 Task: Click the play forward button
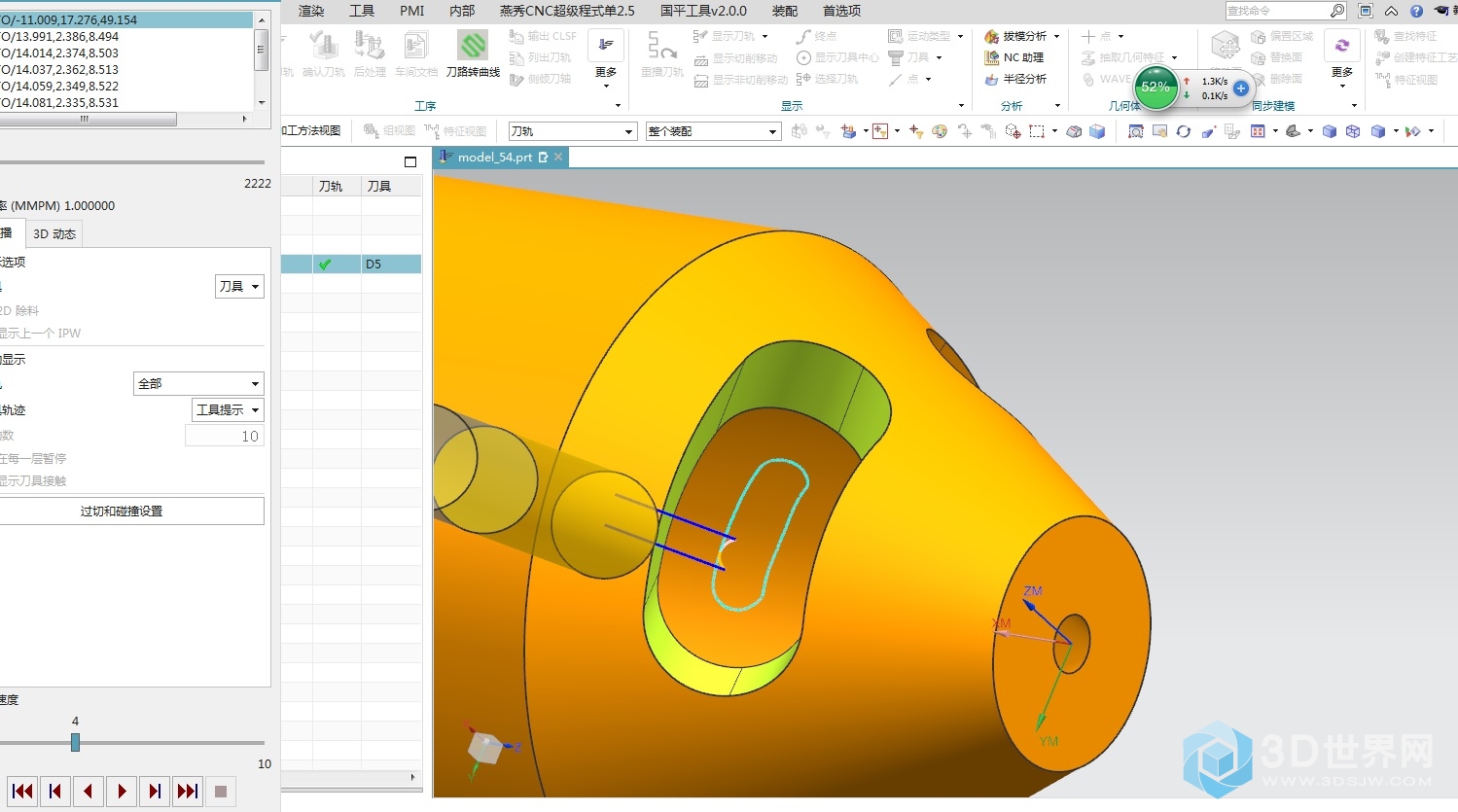click(122, 792)
